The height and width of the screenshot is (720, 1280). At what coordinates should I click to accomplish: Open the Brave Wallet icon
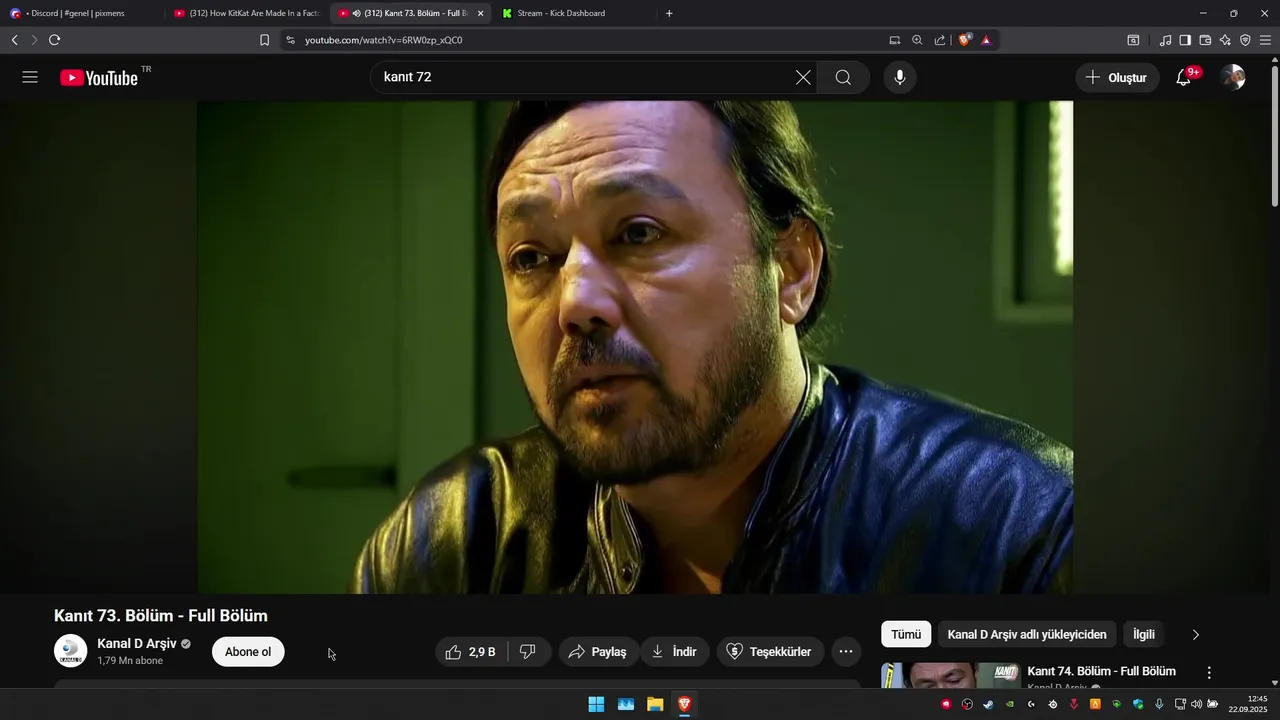point(1205,40)
